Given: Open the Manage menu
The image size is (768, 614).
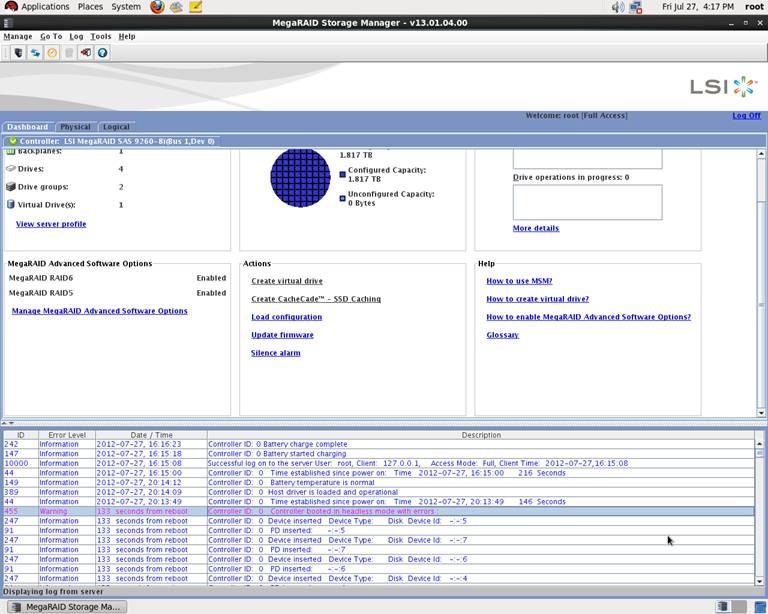Looking at the screenshot, I should [x=18, y=36].
